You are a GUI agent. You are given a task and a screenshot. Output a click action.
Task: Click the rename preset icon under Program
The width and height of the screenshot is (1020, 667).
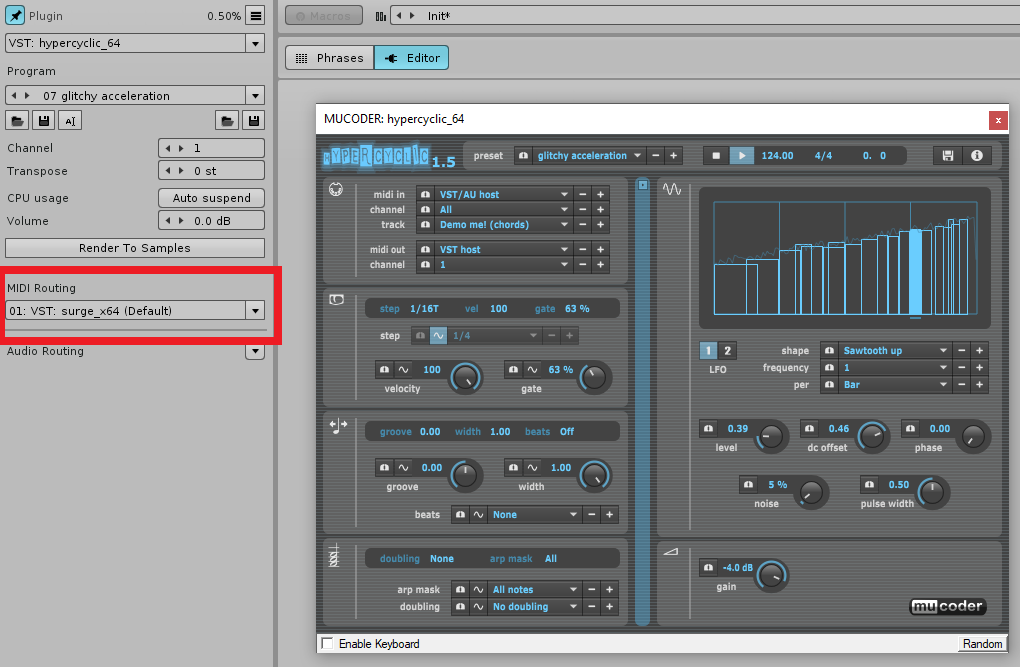(x=70, y=120)
